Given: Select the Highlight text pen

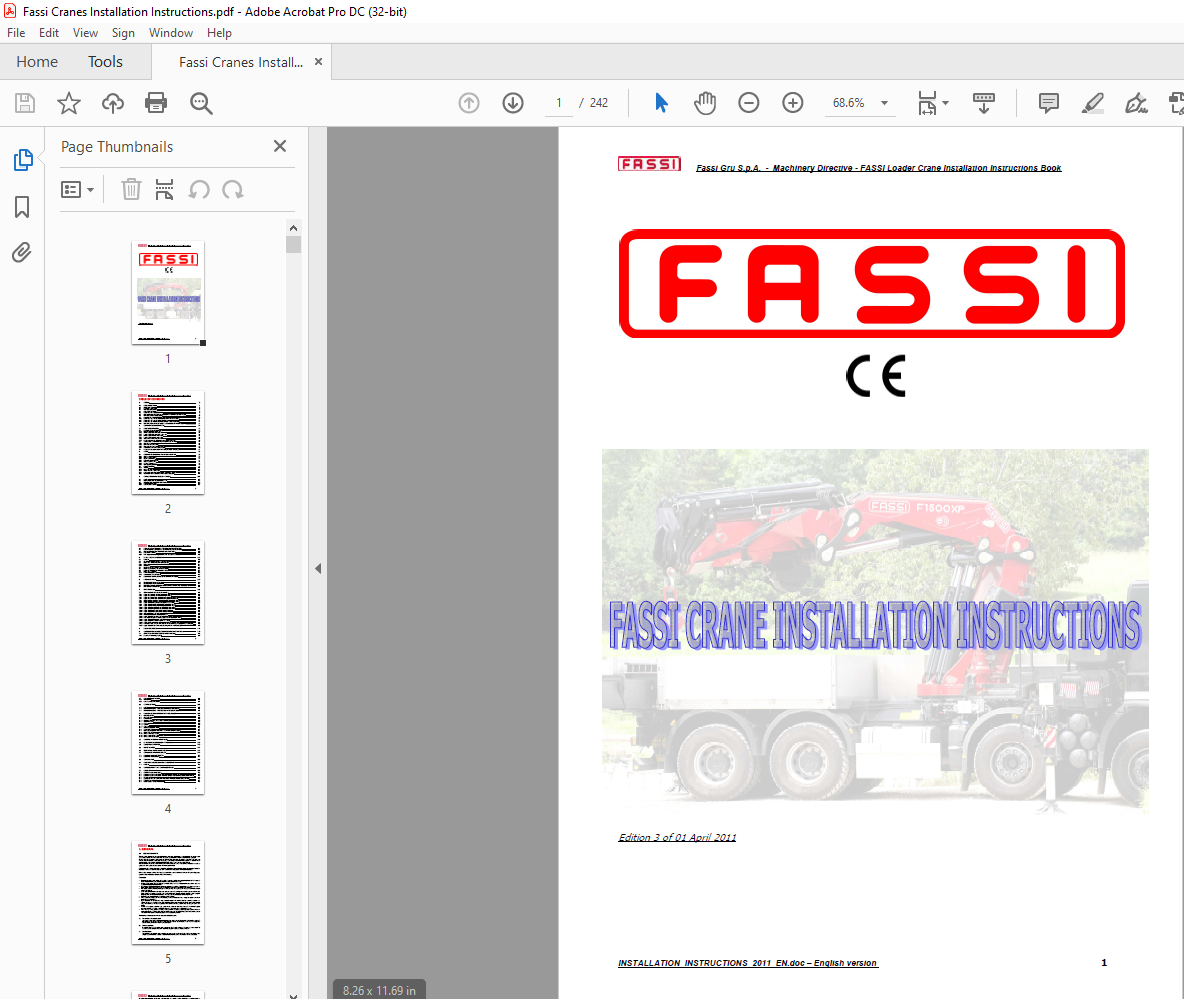Looking at the screenshot, I should (x=1092, y=103).
